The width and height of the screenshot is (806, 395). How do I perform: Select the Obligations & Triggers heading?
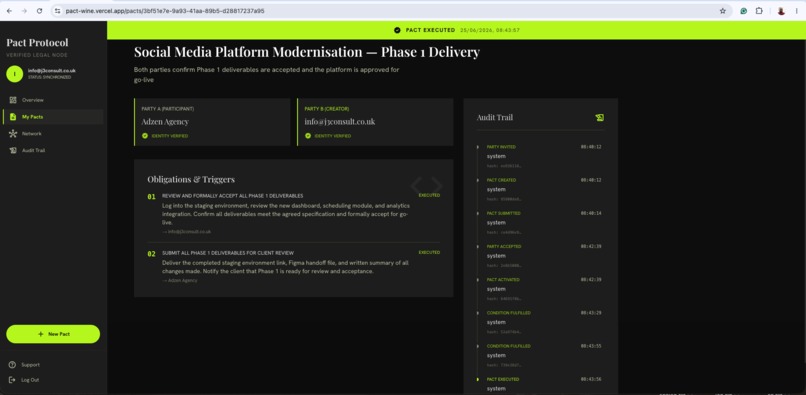tap(191, 179)
